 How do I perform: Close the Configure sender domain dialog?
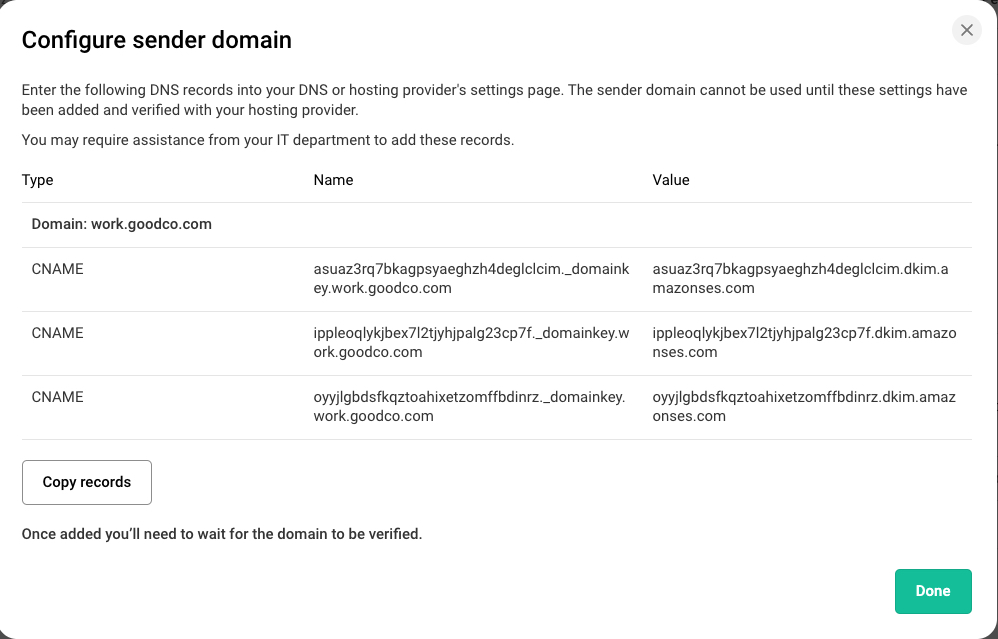pos(966,30)
